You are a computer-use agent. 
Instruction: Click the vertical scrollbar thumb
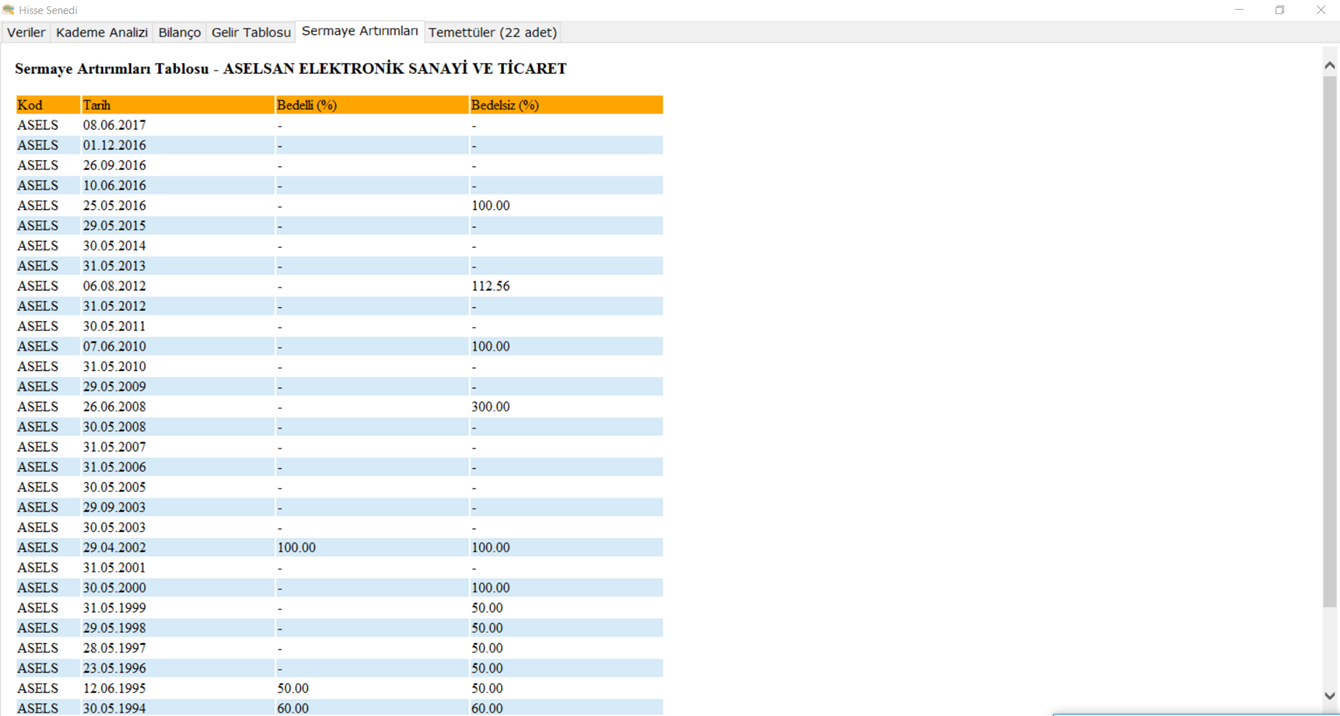(x=1329, y=340)
